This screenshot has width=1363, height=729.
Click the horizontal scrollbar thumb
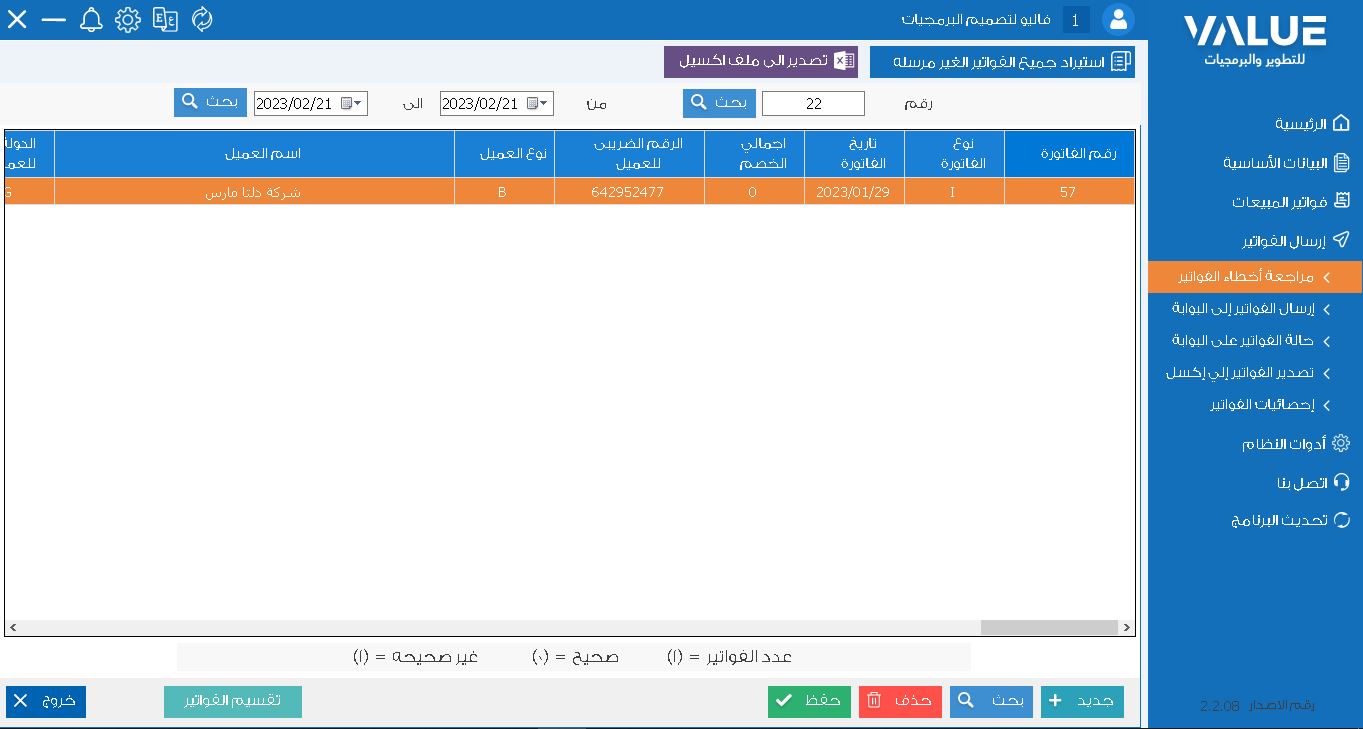tap(1049, 627)
